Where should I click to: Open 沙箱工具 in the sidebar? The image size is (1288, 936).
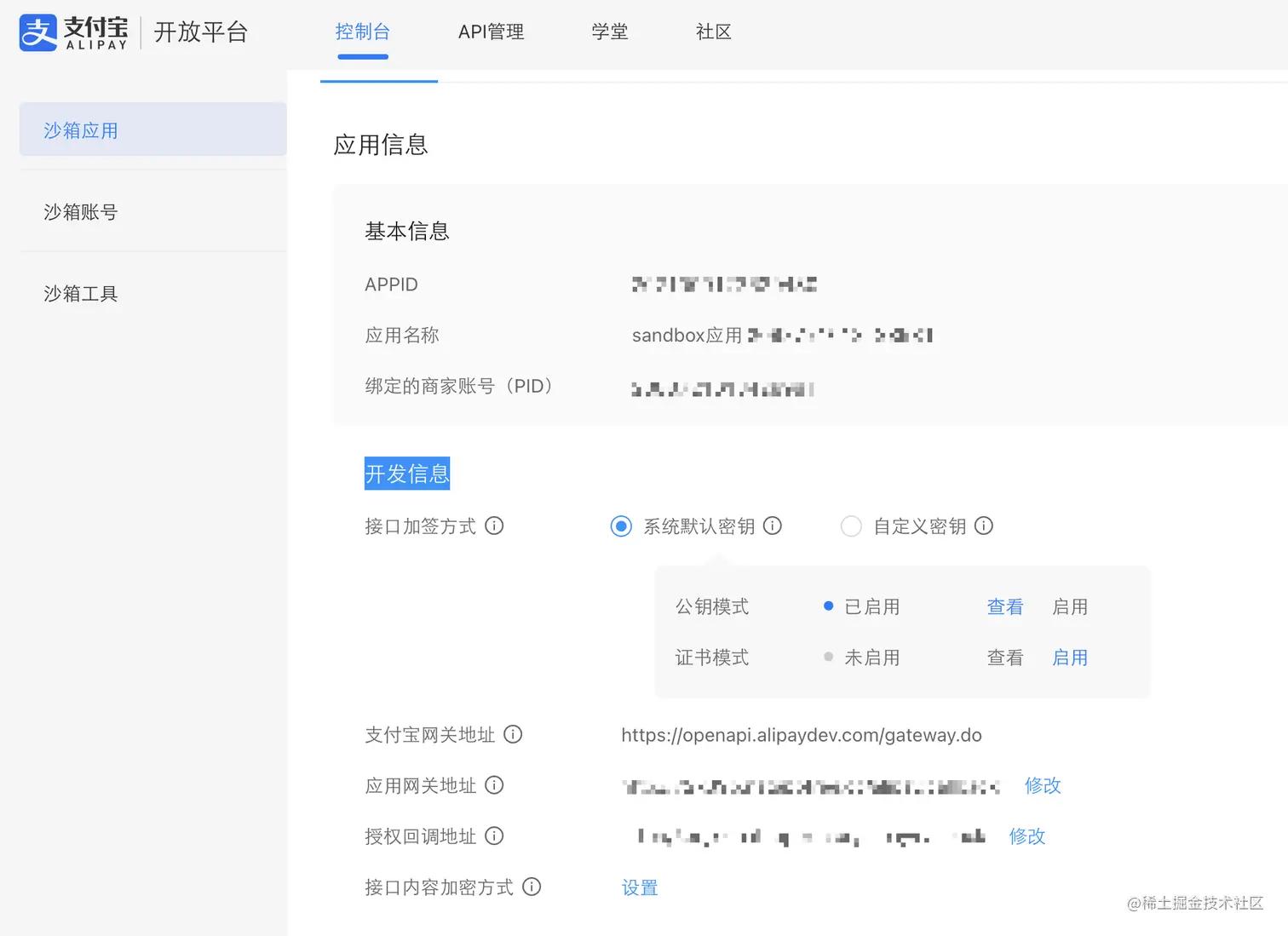point(79,293)
